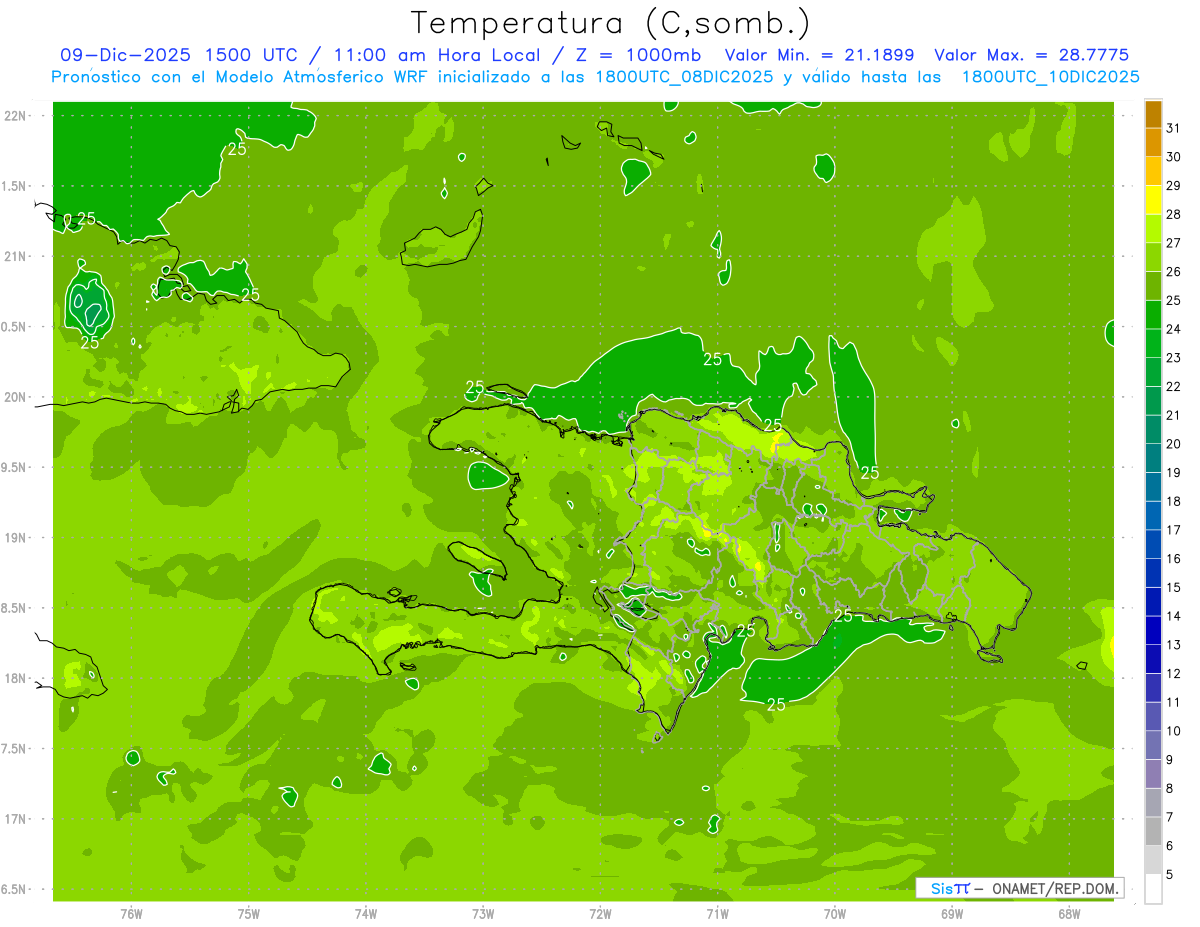Click the '6.5N' latitude axis label

pos(15,889)
